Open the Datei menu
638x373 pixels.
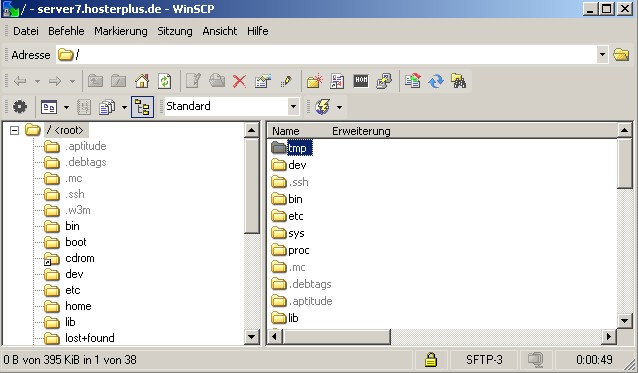pyautogui.click(x=26, y=31)
